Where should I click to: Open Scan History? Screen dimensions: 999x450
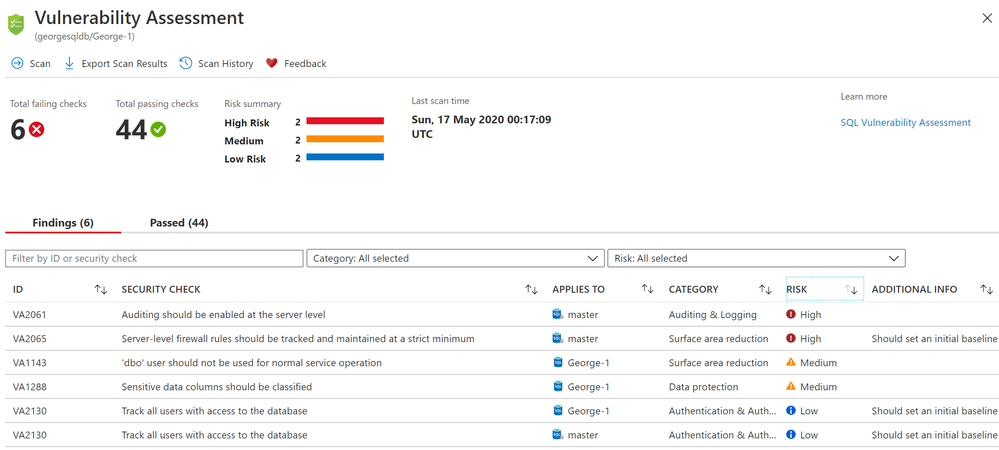217,64
